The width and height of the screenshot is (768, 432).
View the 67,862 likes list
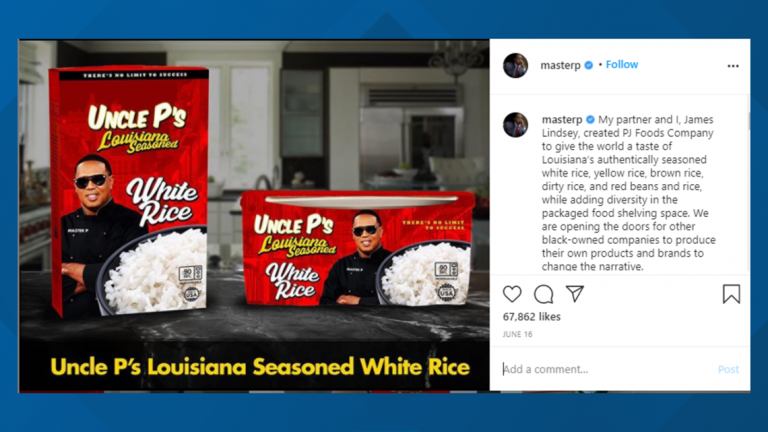point(531,316)
